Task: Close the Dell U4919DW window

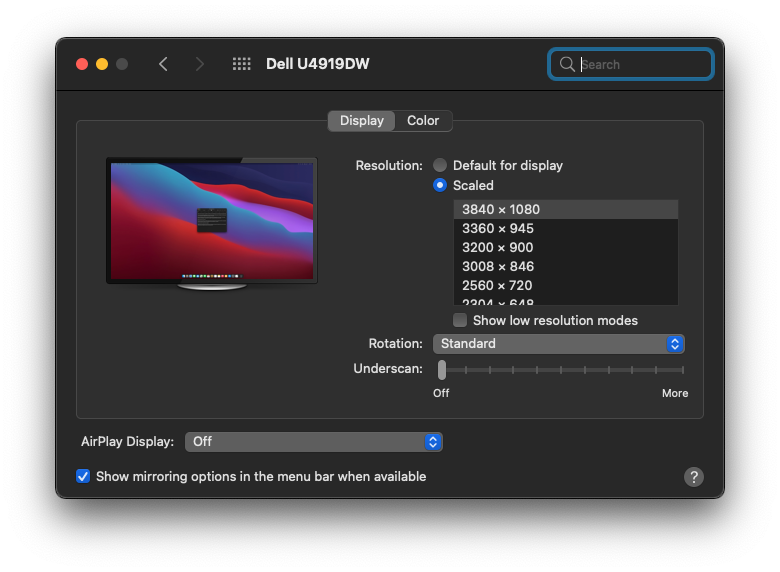Action: point(82,64)
